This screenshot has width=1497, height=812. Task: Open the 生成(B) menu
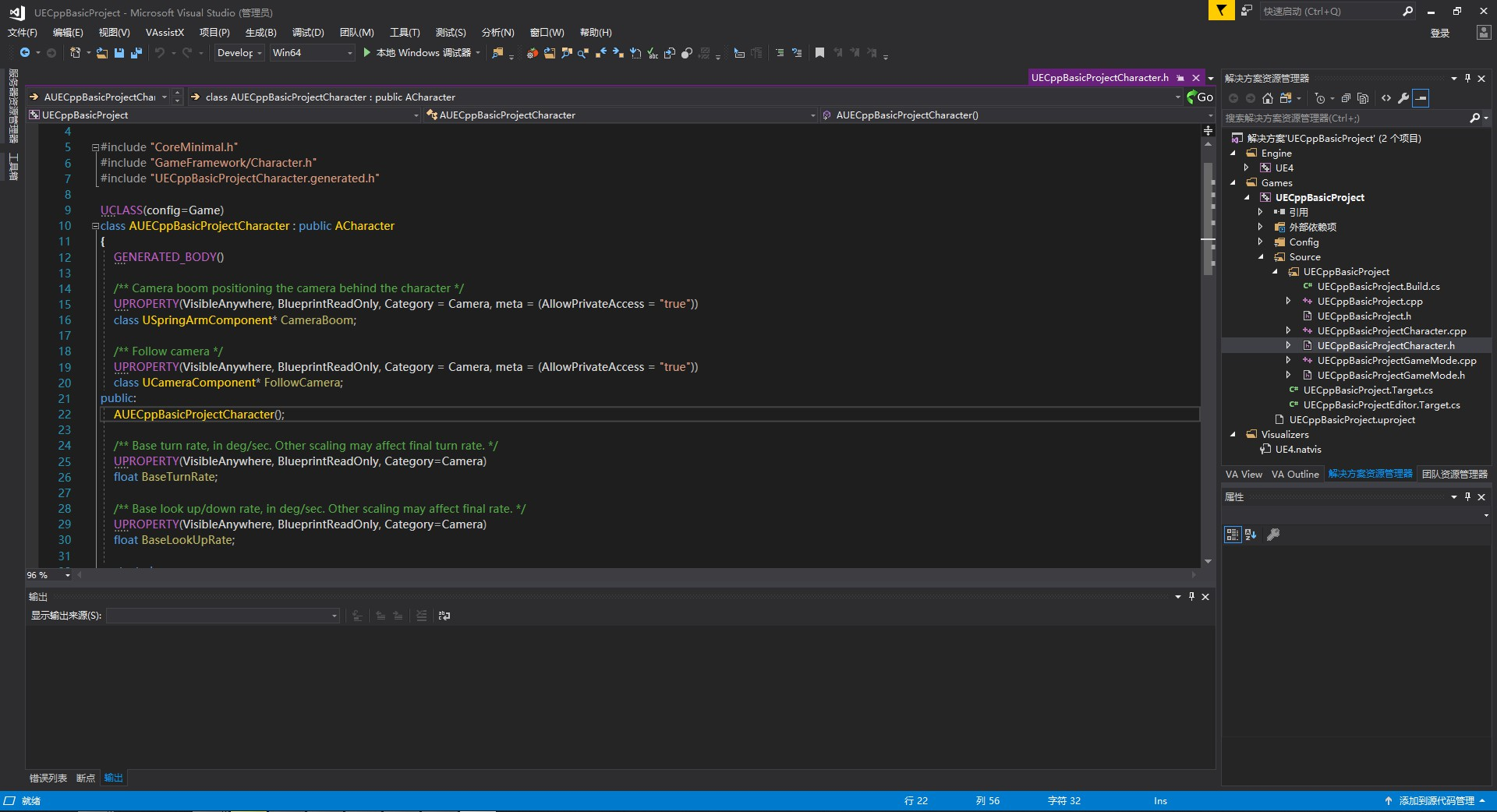[x=261, y=33]
